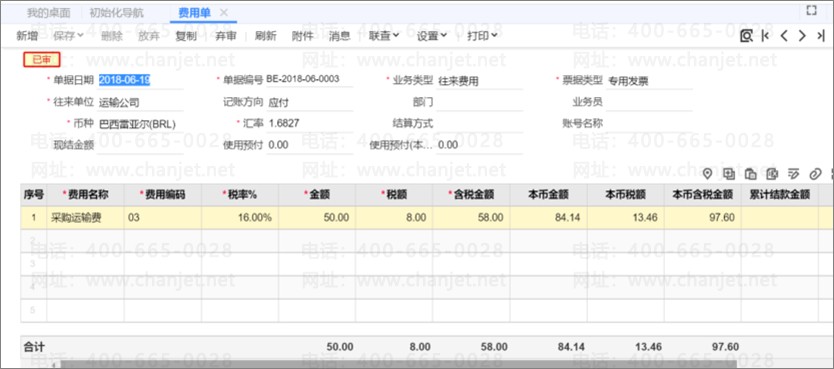Viewport: 834px width, 369px height.
Task: Click the empty 业务员 field
Action: click(649, 102)
